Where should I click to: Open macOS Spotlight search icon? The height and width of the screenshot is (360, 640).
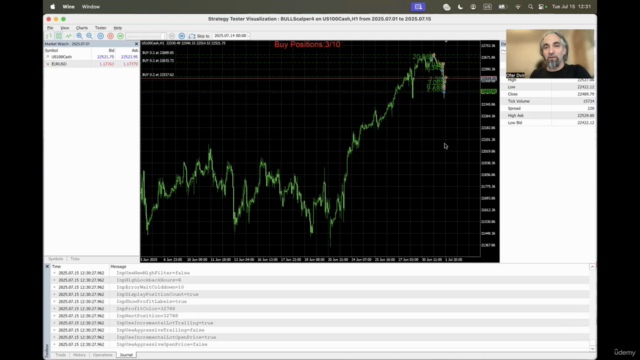point(530,7)
